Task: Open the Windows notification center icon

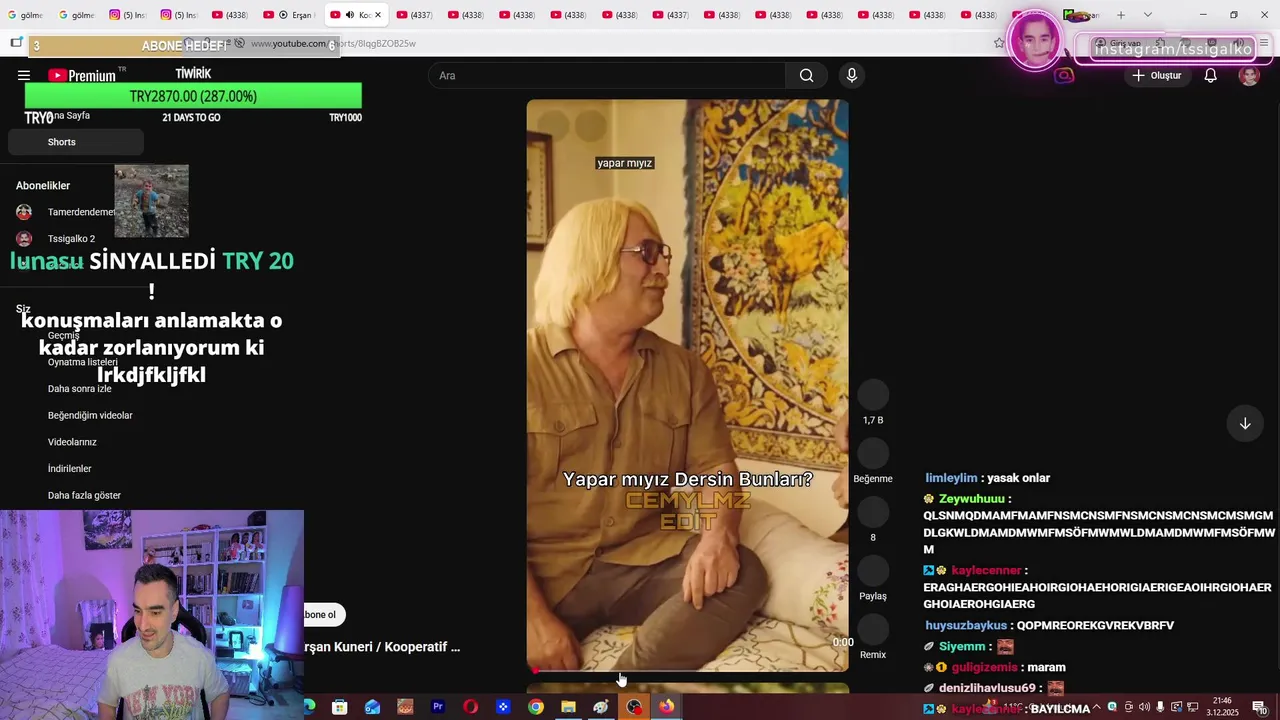Action: [1259, 707]
